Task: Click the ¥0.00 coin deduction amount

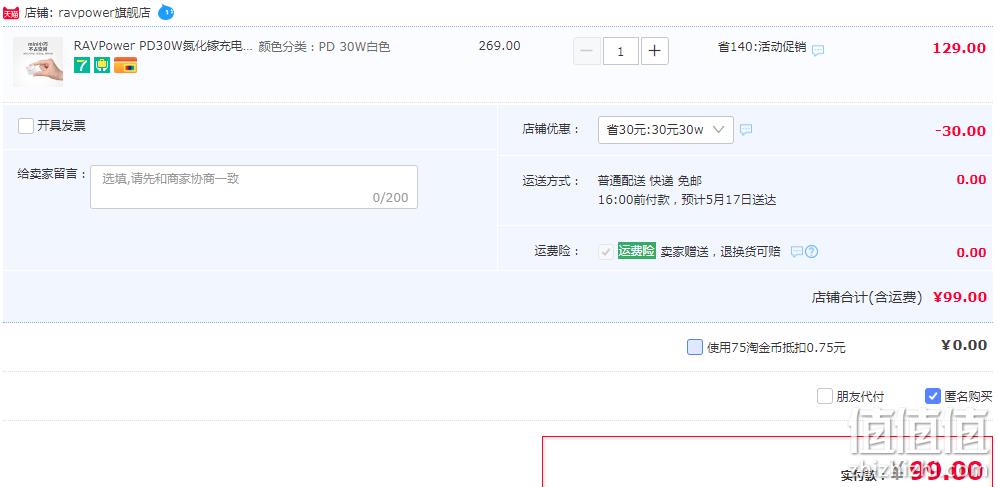Action: click(964, 345)
